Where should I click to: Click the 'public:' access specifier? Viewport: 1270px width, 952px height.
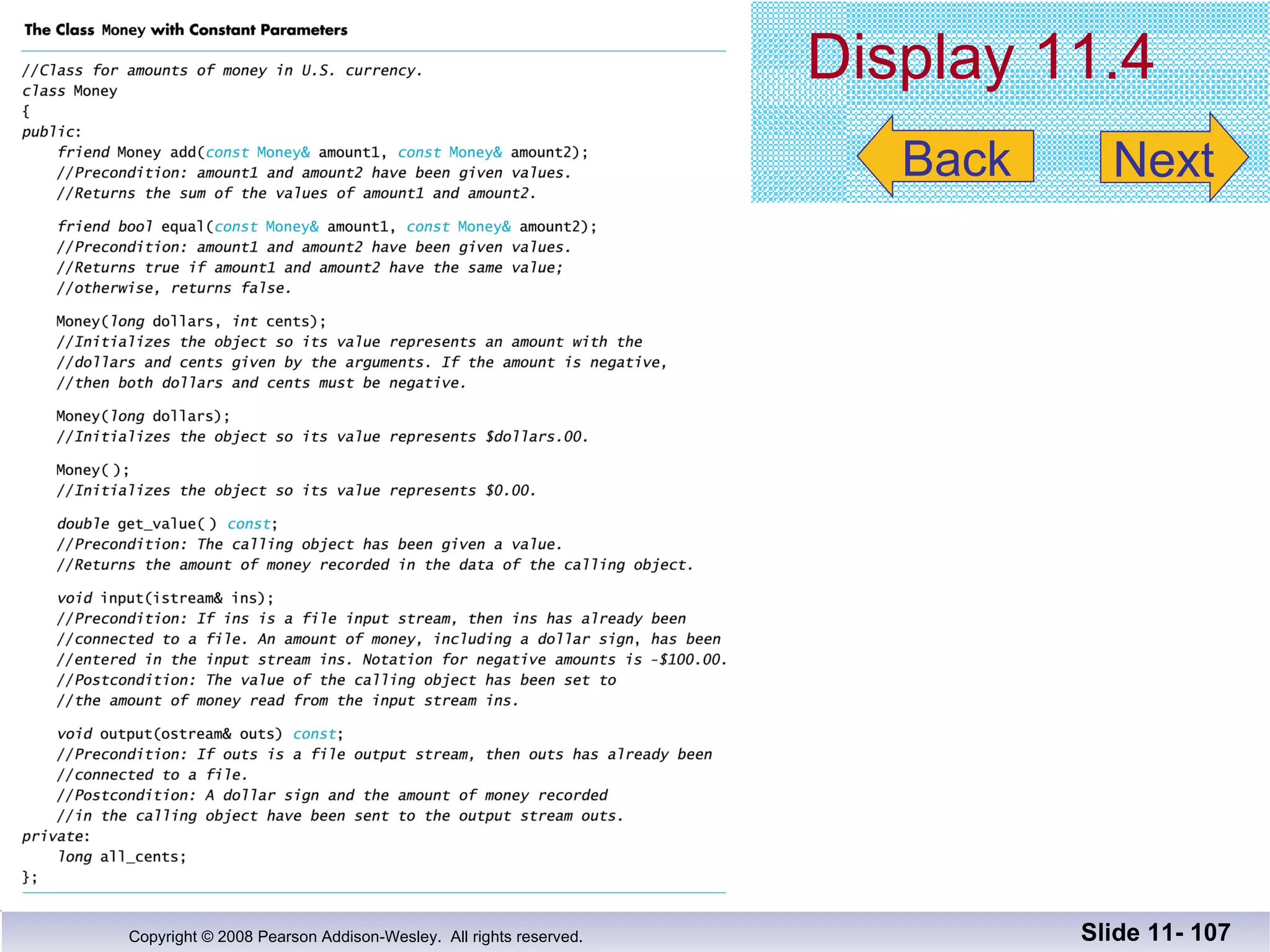coord(52,132)
